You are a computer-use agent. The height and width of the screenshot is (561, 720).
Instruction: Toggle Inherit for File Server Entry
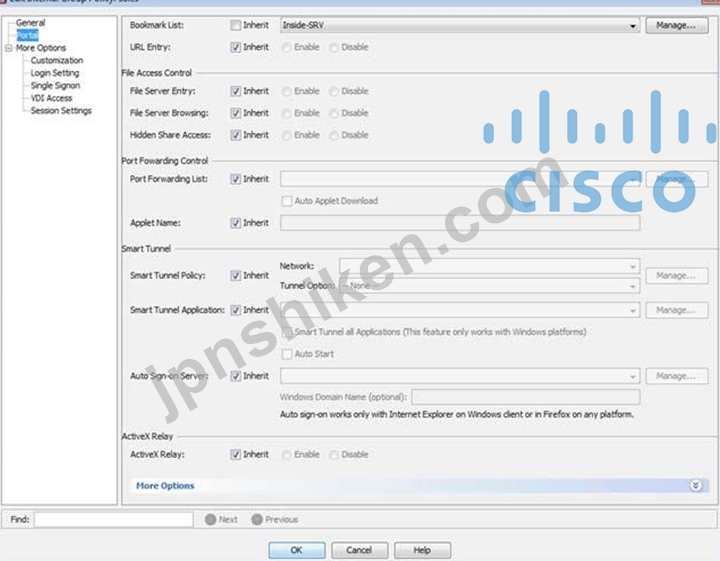pyautogui.click(x=236, y=91)
